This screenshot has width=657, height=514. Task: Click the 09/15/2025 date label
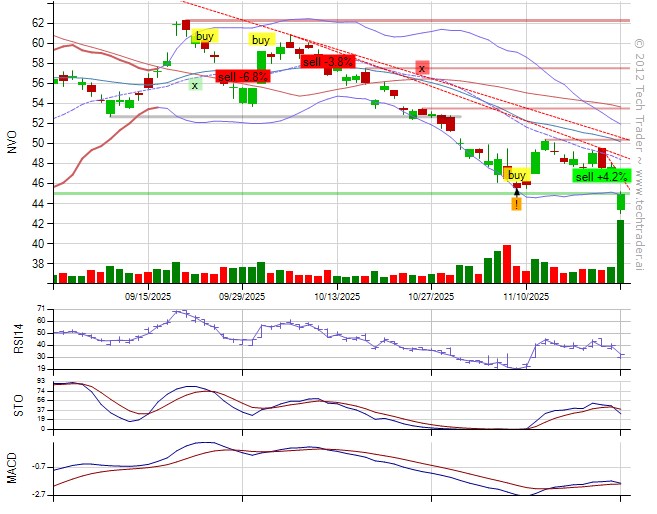tap(148, 296)
